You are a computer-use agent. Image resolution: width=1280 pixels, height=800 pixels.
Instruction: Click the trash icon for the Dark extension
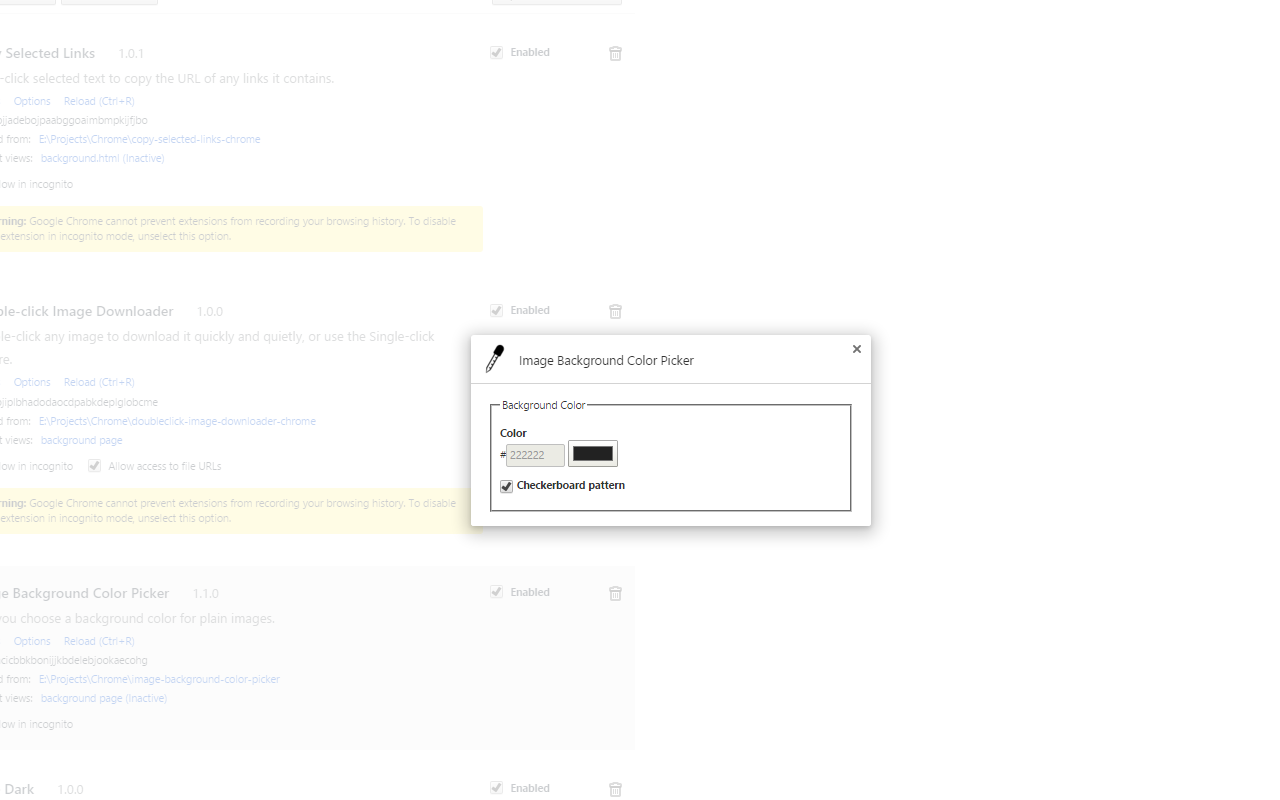[615, 789]
